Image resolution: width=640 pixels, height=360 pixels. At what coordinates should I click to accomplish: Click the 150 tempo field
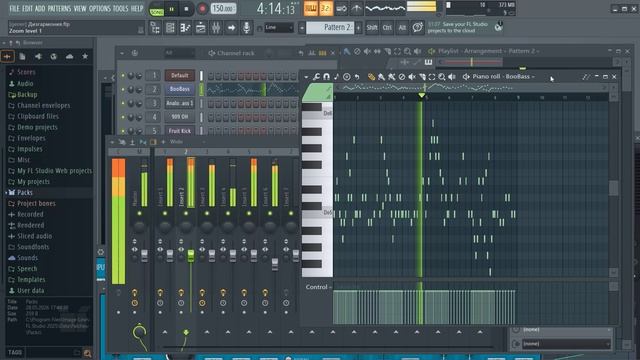223,9
